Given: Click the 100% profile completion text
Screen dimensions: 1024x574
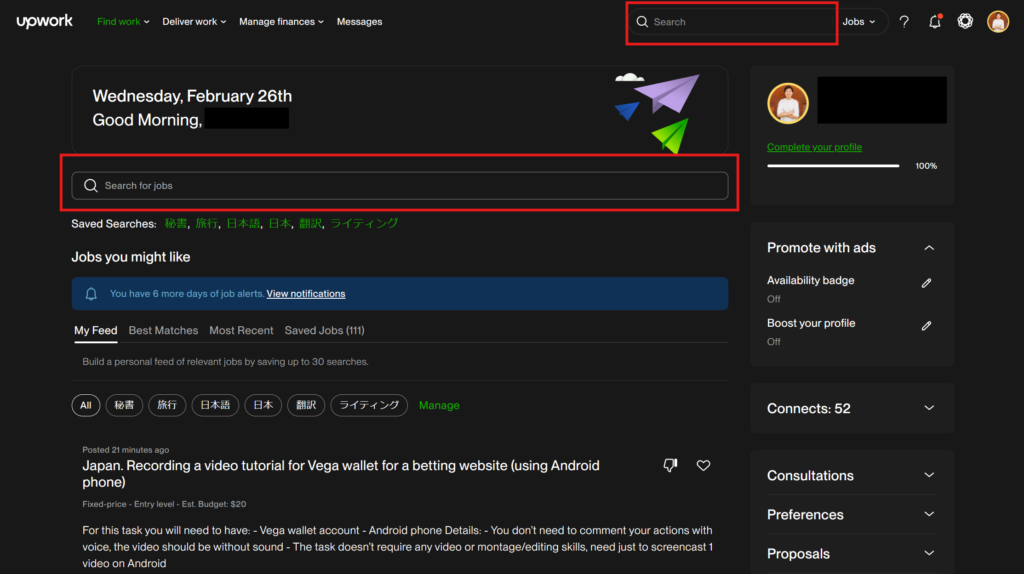Looking at the screenshot, I should 926,166.
